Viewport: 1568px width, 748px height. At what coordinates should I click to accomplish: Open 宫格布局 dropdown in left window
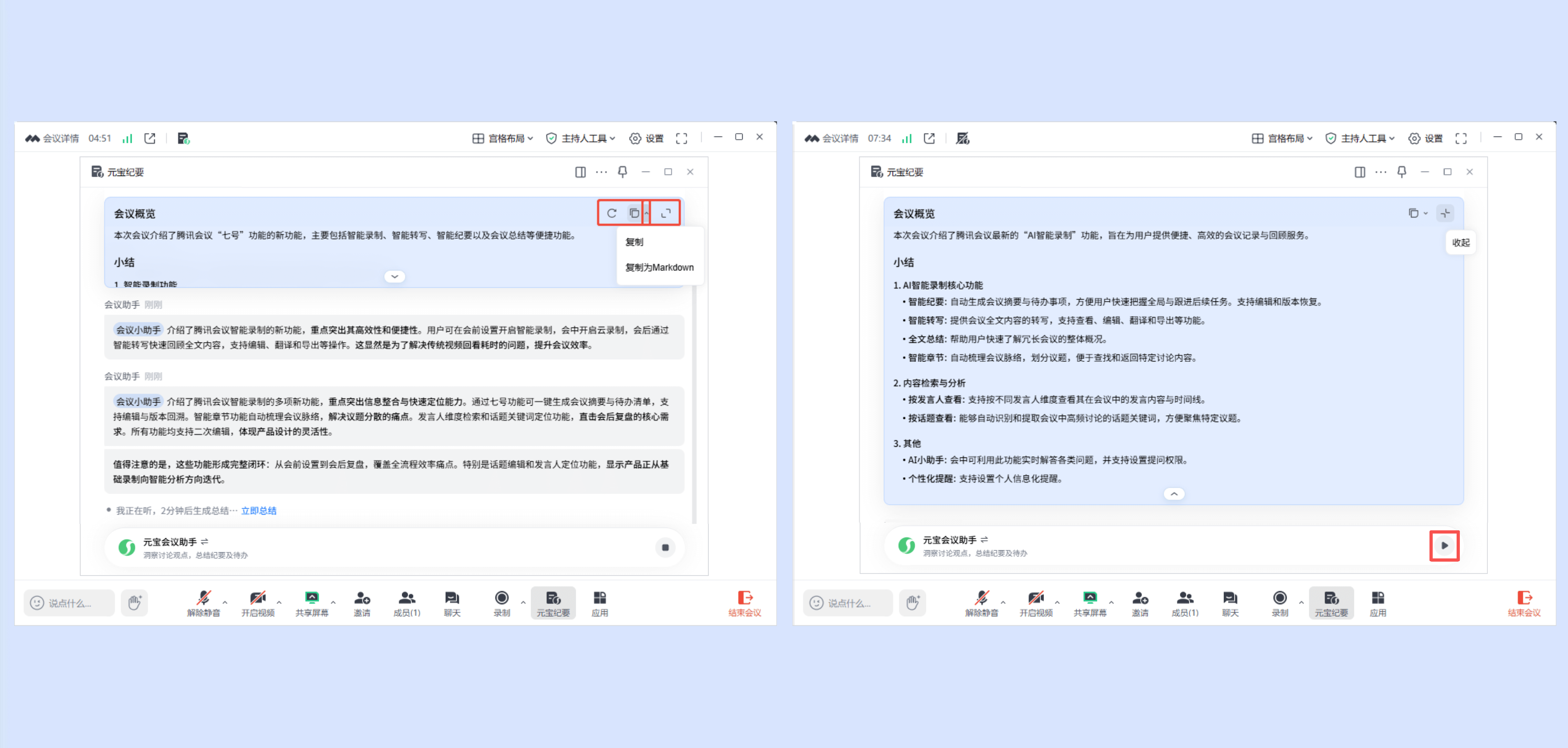503,138
